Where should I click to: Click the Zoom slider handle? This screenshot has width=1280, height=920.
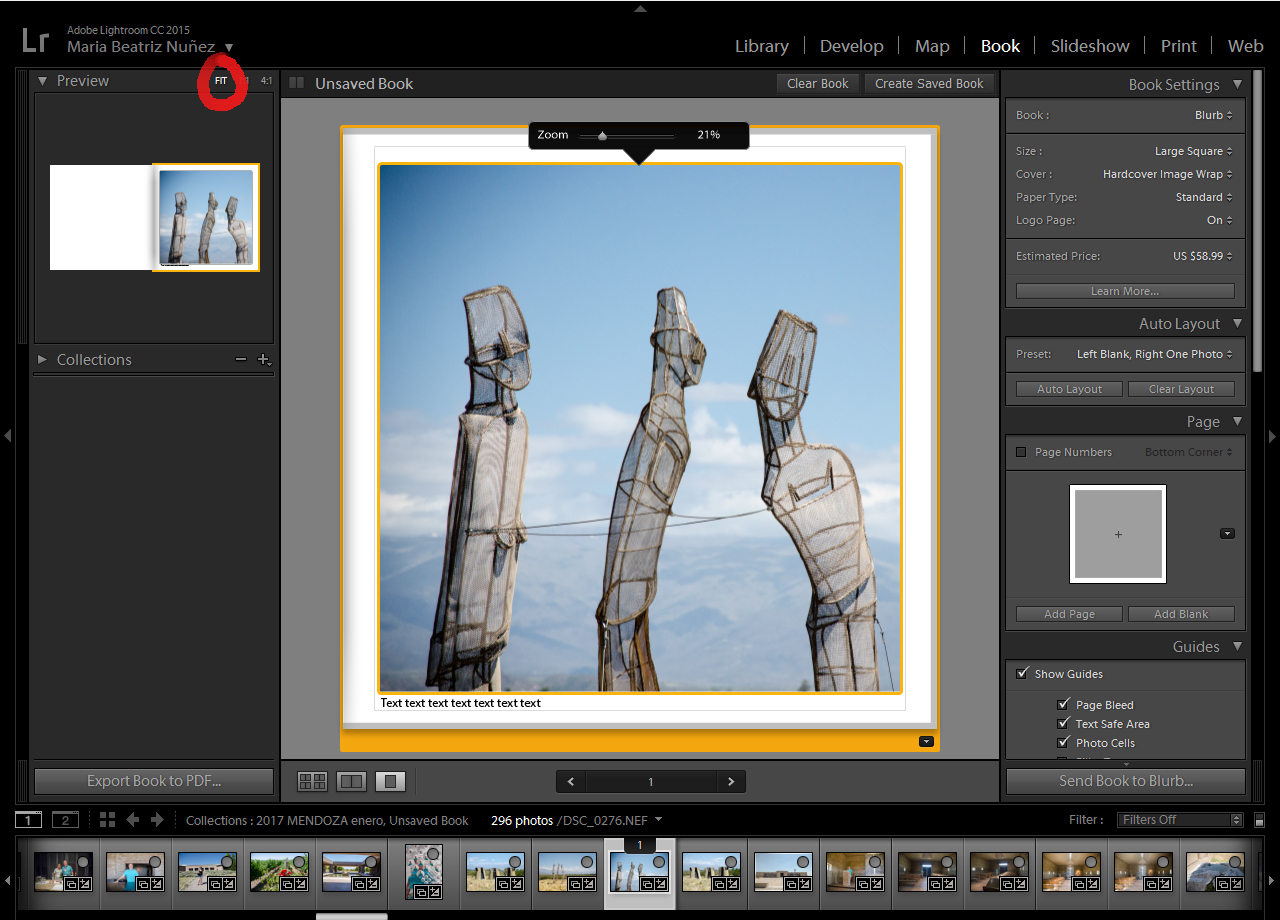coord(603,136)
